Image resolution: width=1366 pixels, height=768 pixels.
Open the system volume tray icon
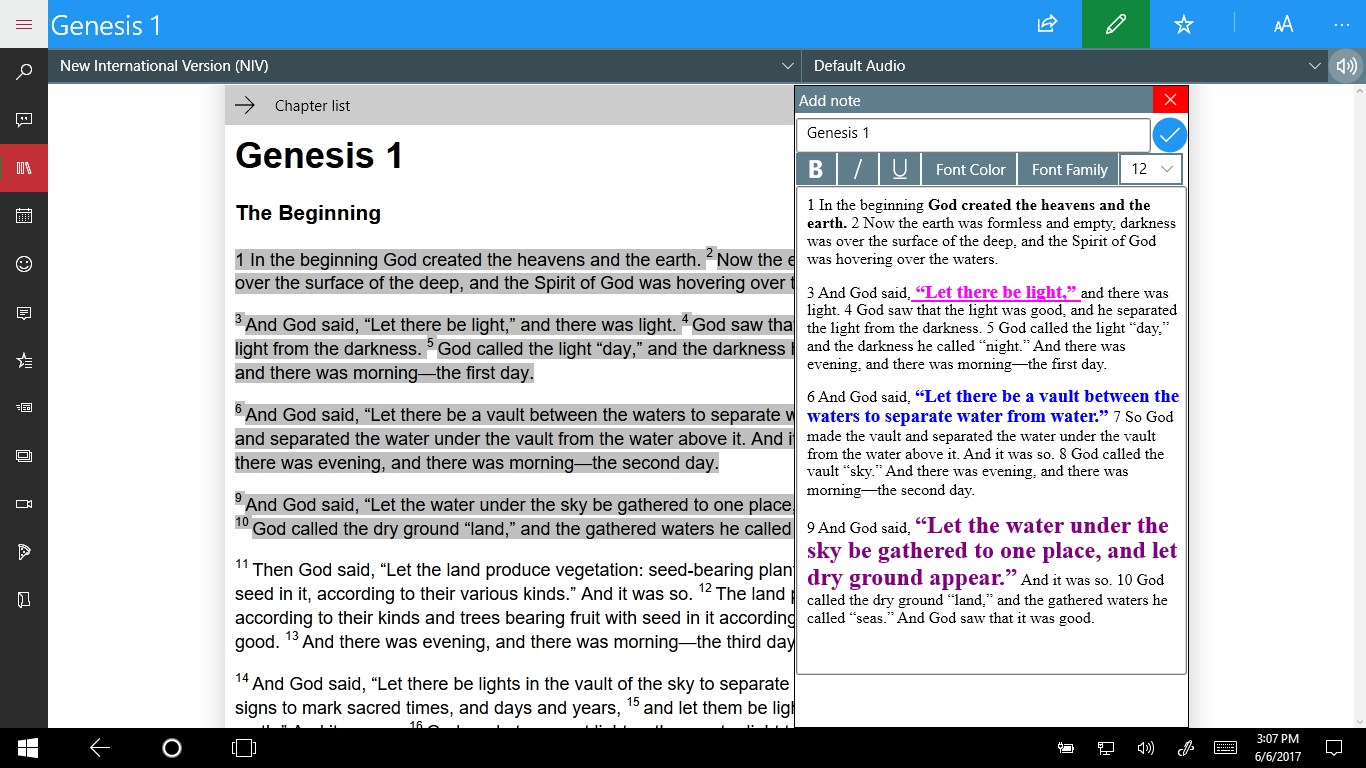coord(1146,747)
